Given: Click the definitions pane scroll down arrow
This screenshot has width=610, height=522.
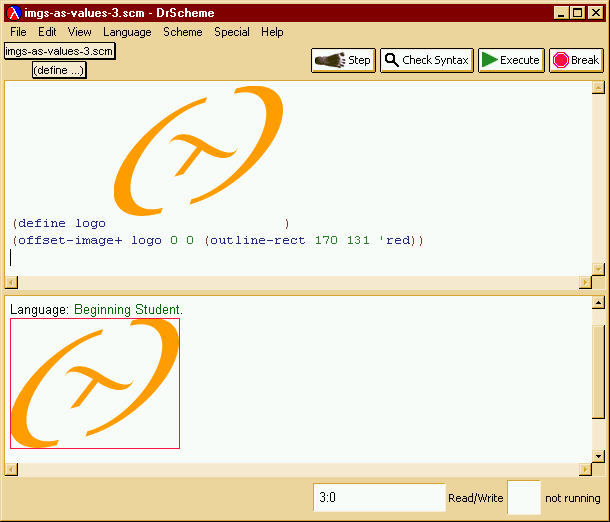Looking at the screenshot, I should [x=598, y=269].
